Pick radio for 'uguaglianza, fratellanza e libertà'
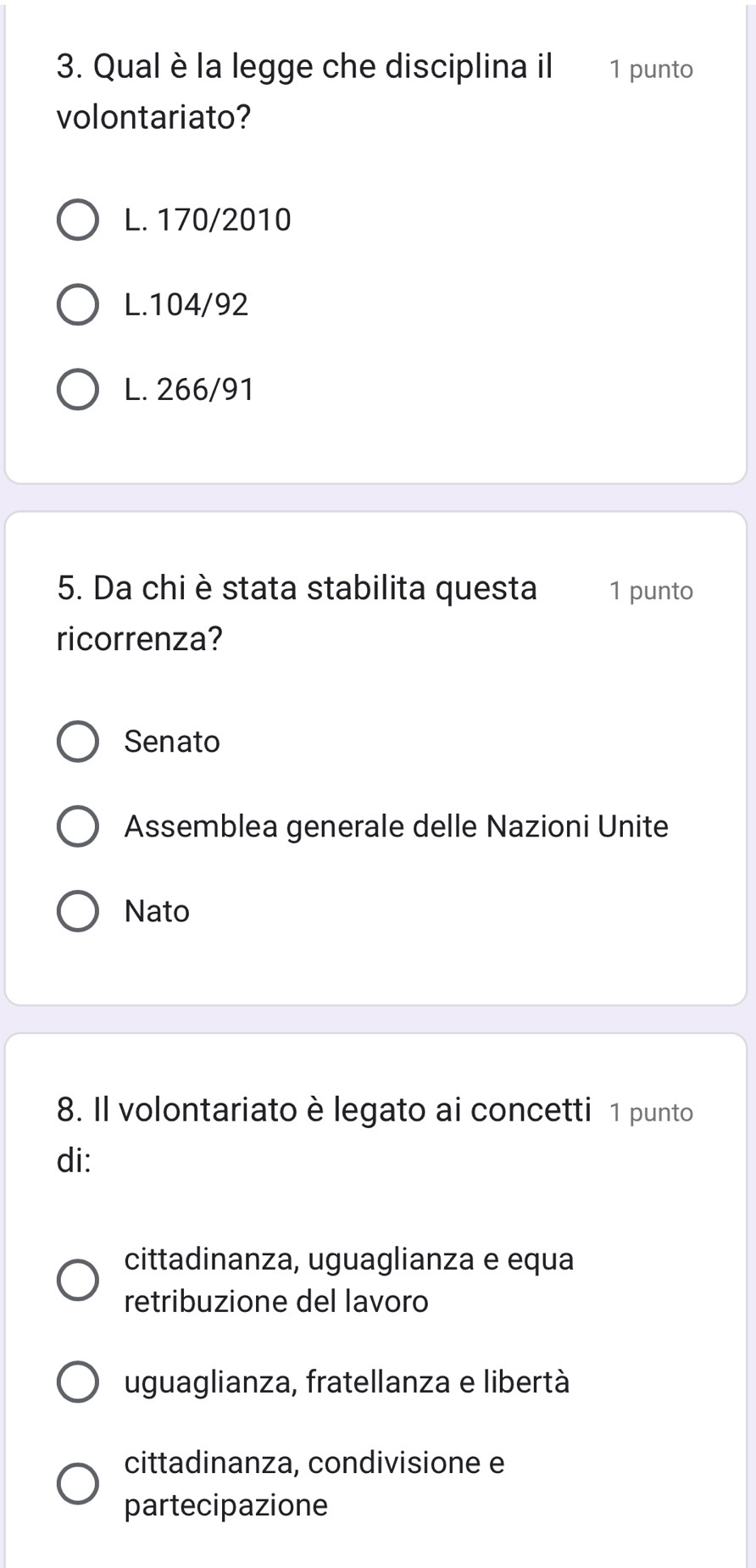This screenshot has width=756, height=1568. coord(77,1382)
